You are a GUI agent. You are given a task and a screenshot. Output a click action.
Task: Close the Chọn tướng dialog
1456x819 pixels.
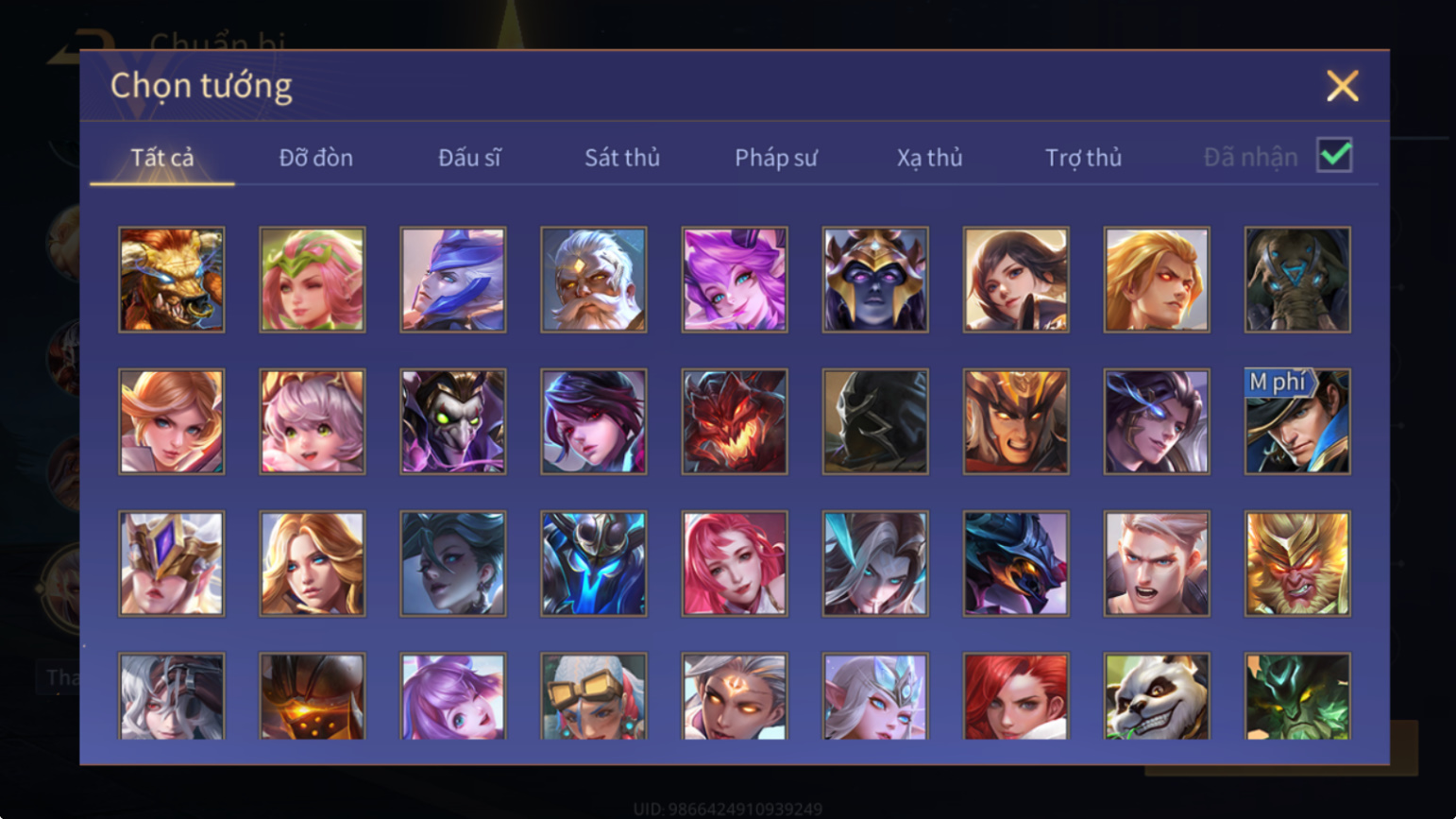pos(1342,86)
